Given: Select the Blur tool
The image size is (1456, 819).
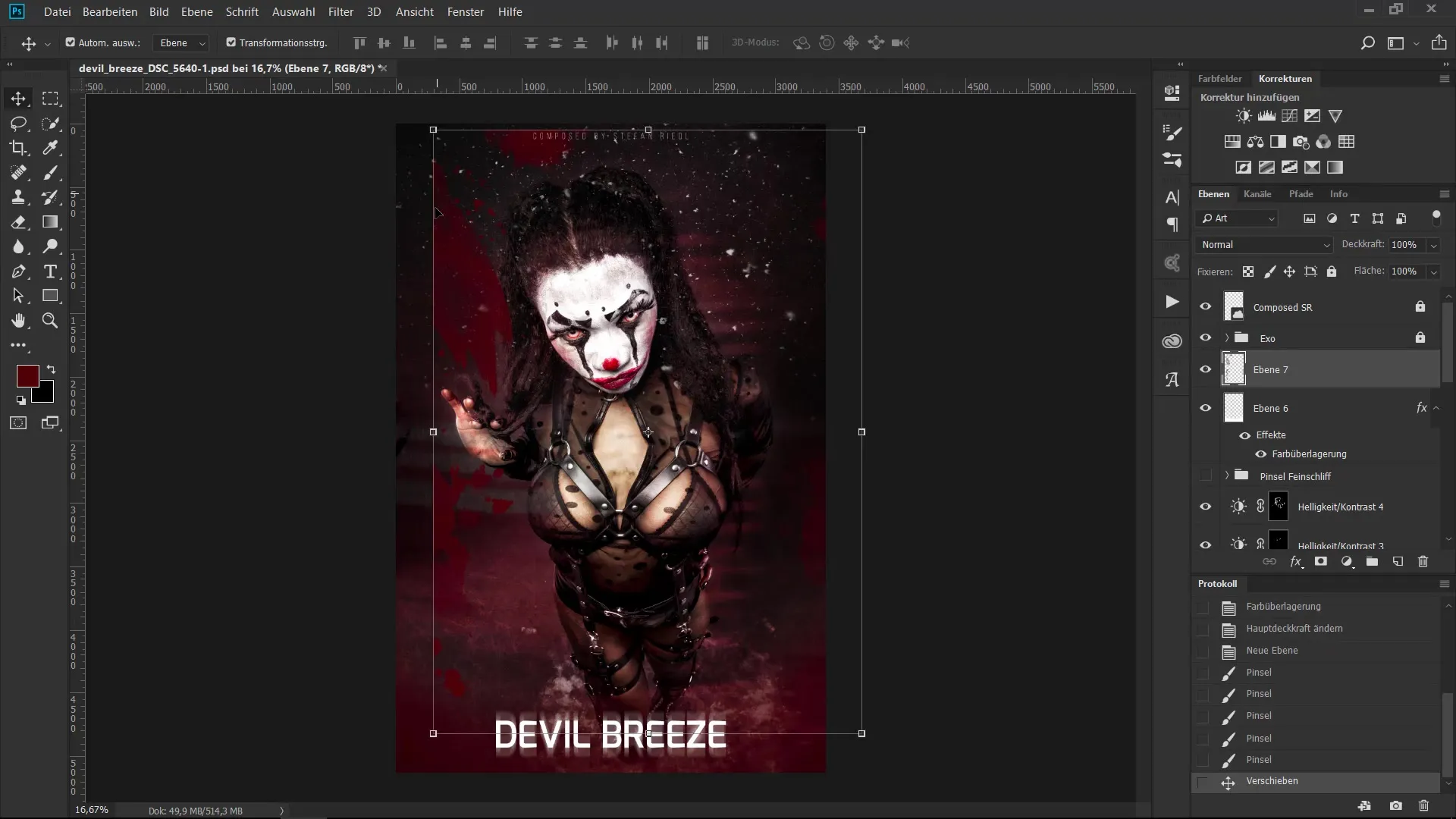Looking at the screenshot, I should 18,246.
